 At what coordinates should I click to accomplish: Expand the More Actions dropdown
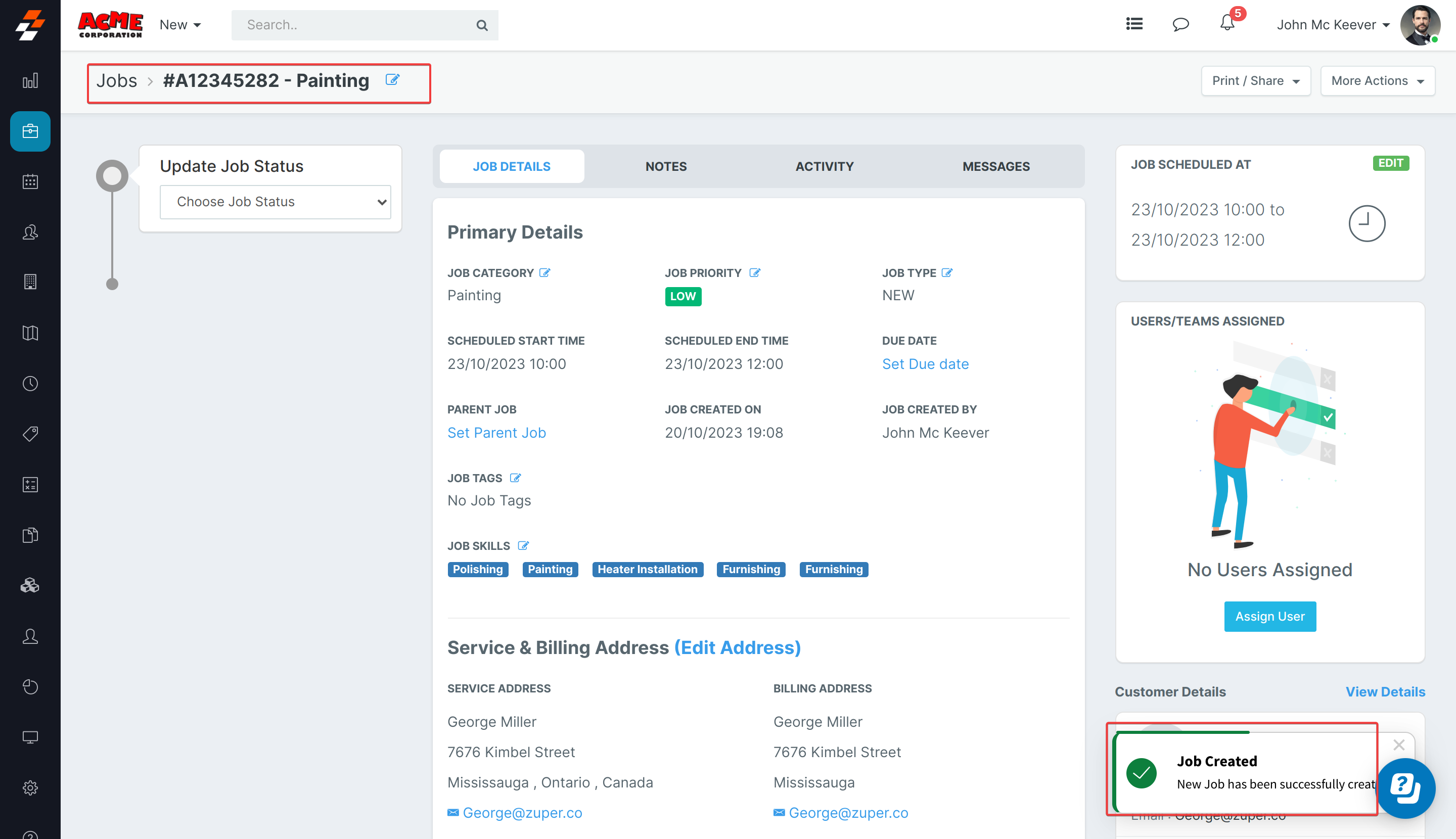pyautogui.click(x=1377, y=81)
